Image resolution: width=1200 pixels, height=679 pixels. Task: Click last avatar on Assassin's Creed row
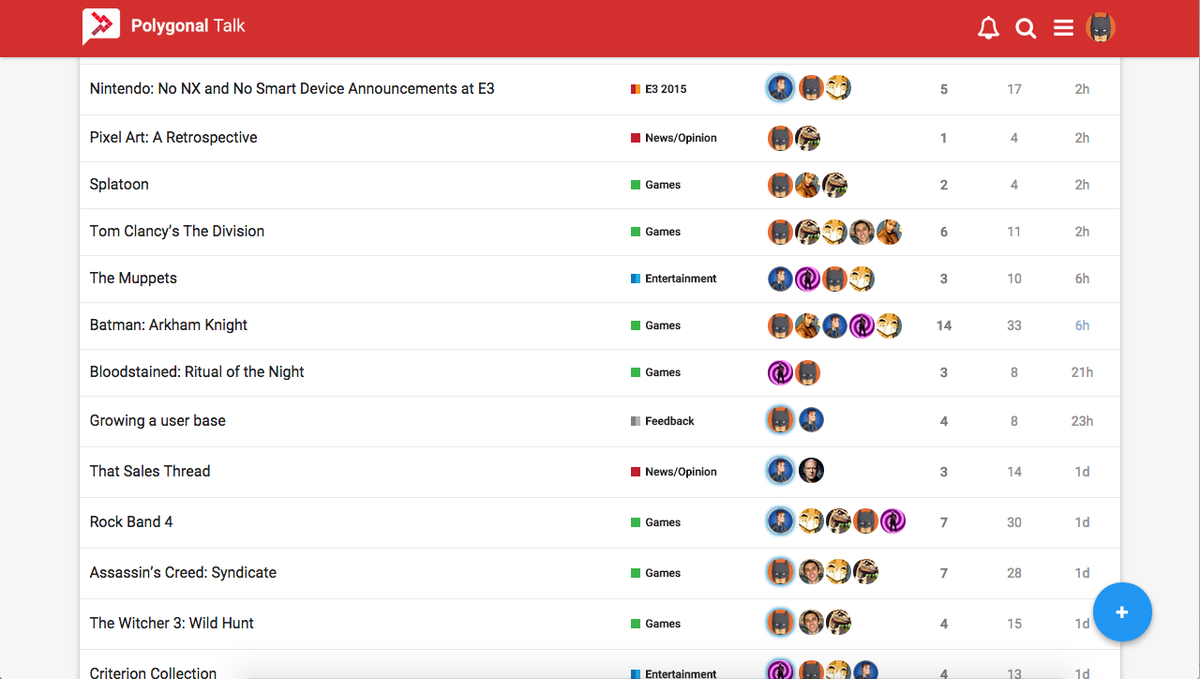click(866, 572)
